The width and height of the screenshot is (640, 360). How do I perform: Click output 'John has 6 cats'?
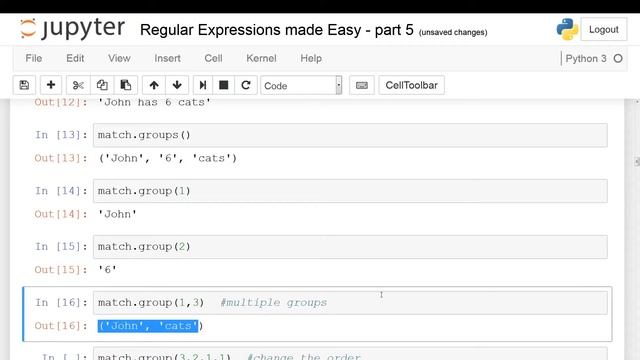pyautogui.click(x=154, y=102)
